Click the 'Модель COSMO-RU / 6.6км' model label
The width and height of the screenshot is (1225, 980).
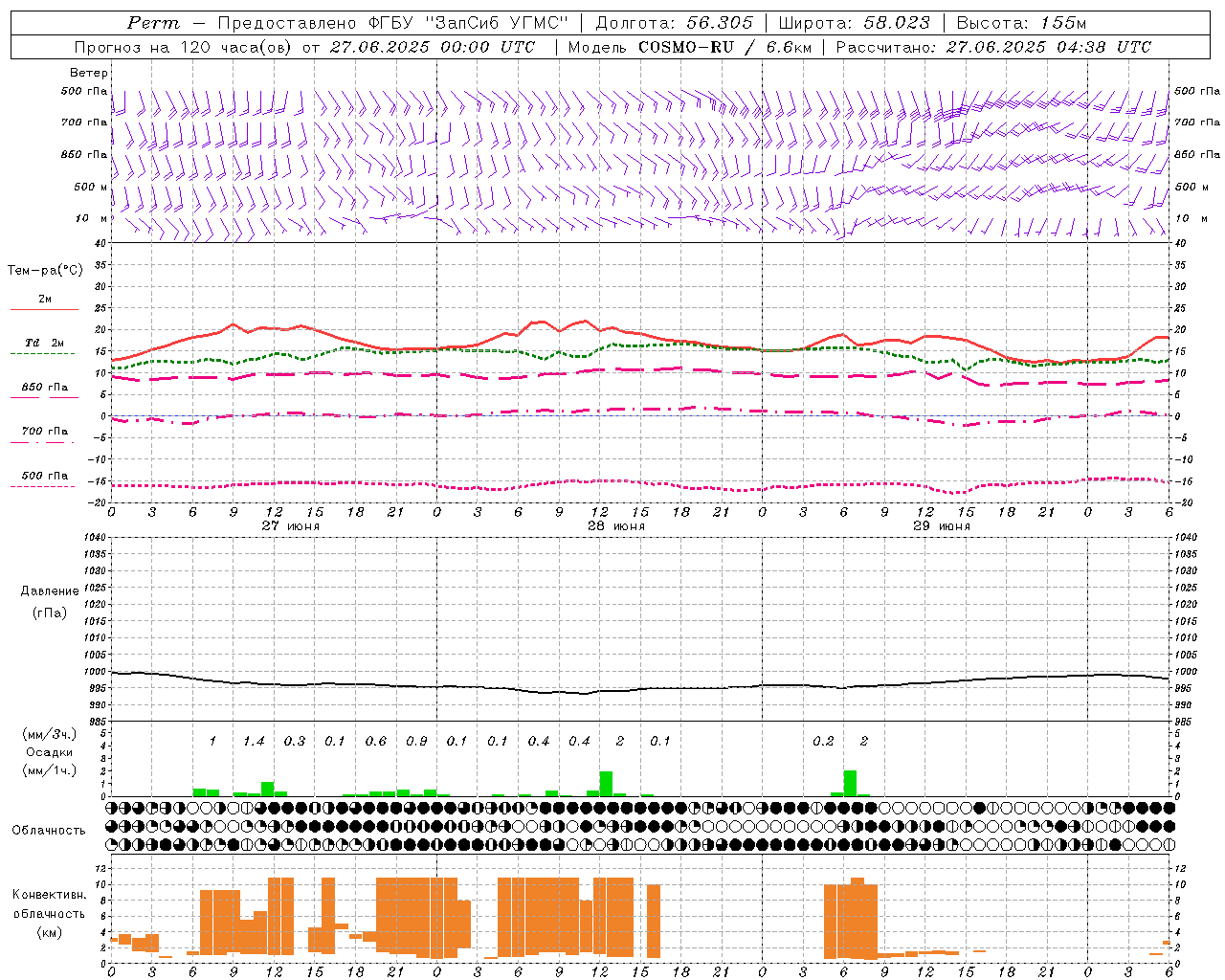coord(690,47)
